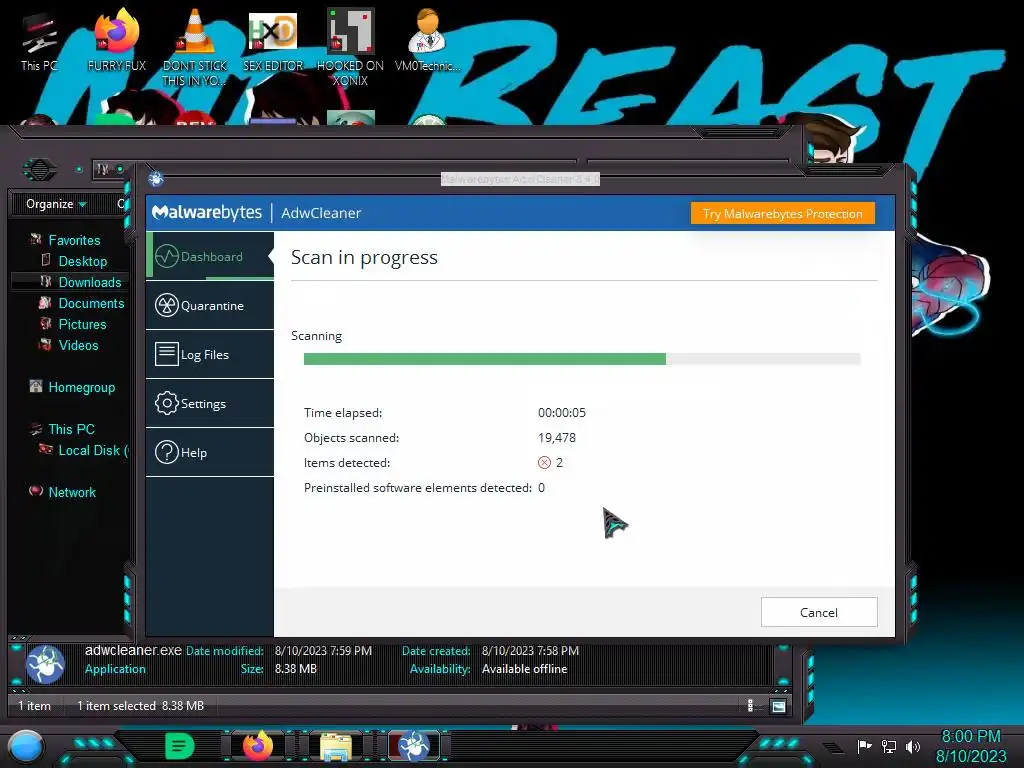The height and width of the screenshot is (768, 1024).
Task: Click the AdwCleaner title bar bug icon
Action: click(155, 178)
